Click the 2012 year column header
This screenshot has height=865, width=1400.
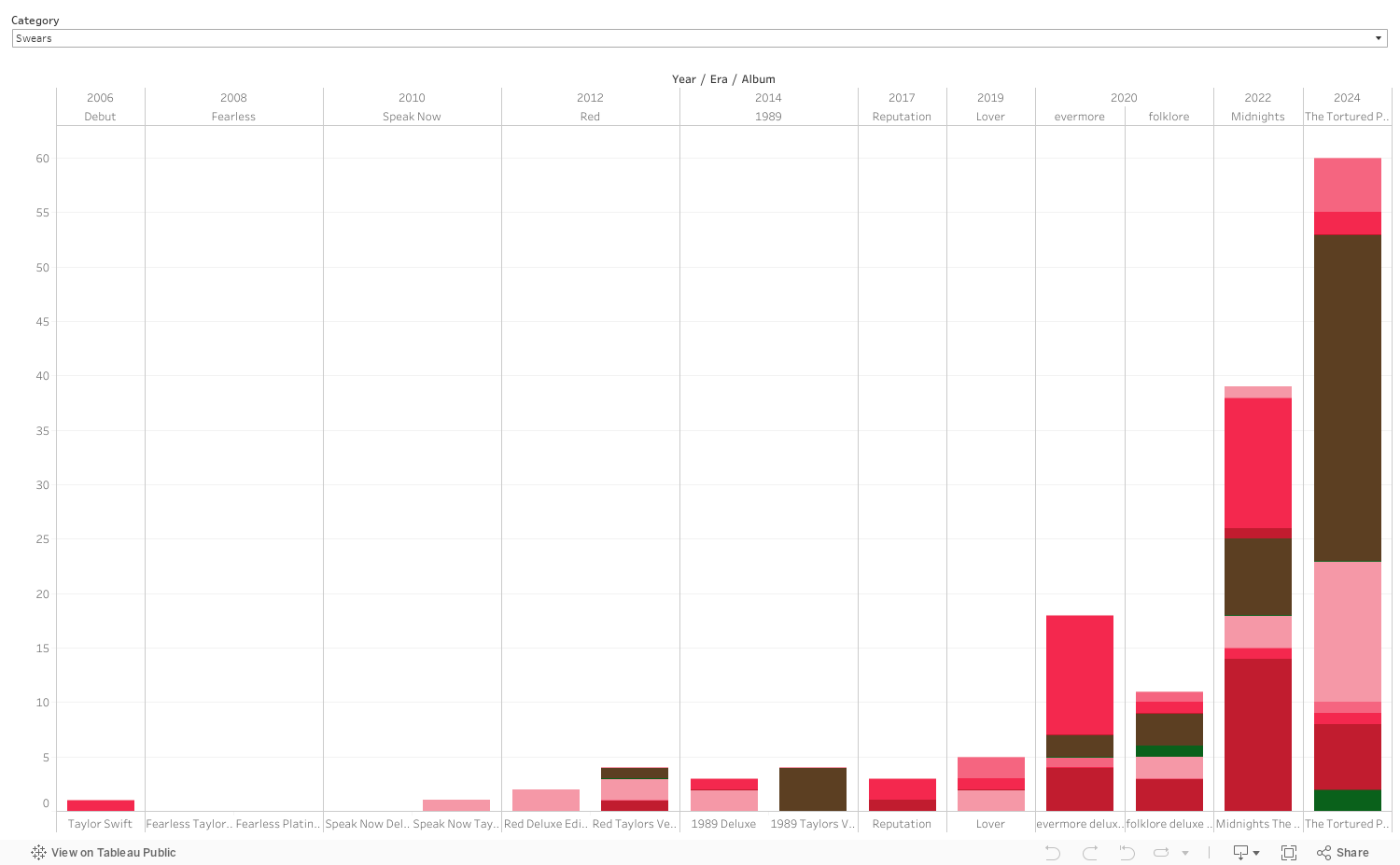(590, 98)
